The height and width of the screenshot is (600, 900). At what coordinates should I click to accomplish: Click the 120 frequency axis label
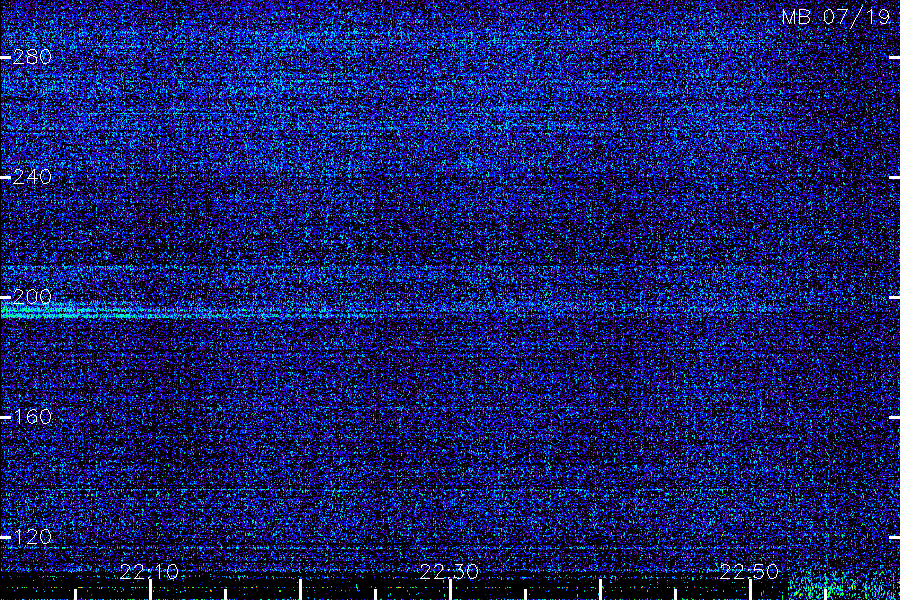(x=32, y=537)
